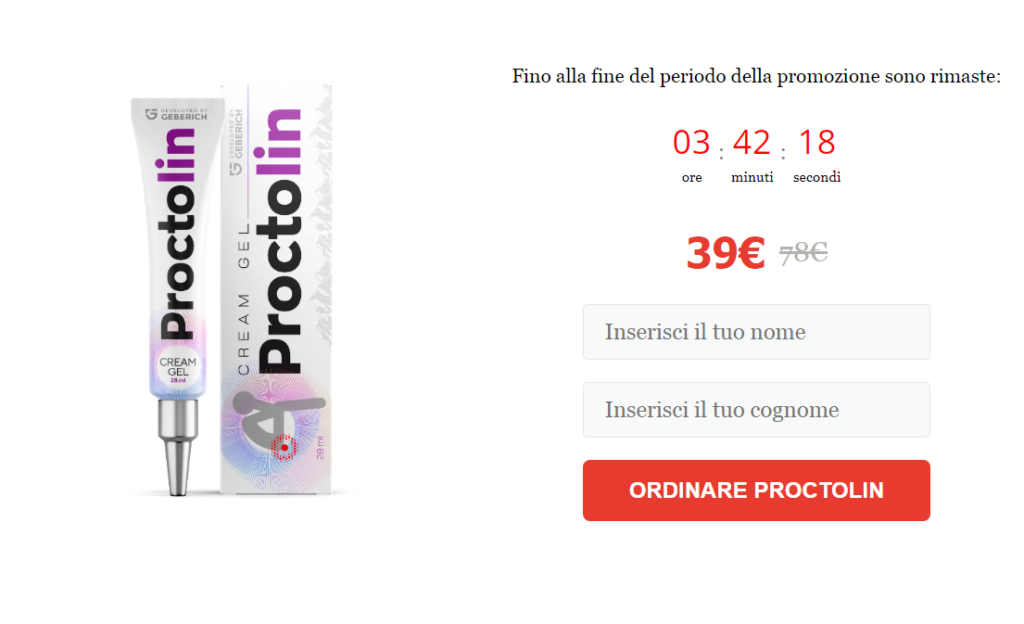Focus the 'Inserisci il tuo cognome' field
Viewport: 1024px width, 624px height.
[x=756, y=410]
